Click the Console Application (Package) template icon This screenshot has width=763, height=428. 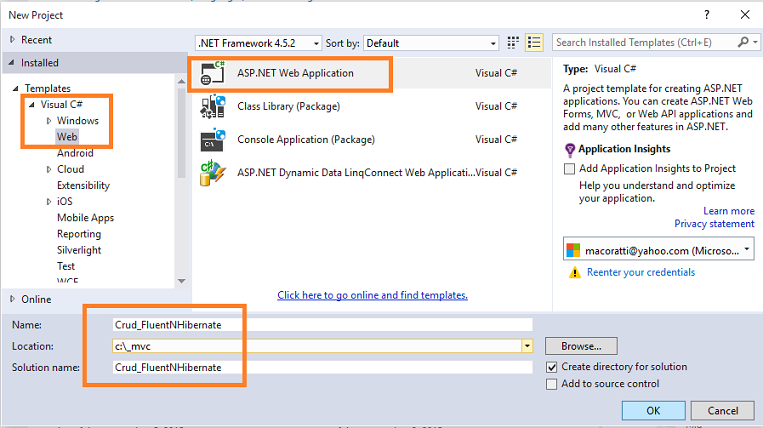(x=213, y=140)
